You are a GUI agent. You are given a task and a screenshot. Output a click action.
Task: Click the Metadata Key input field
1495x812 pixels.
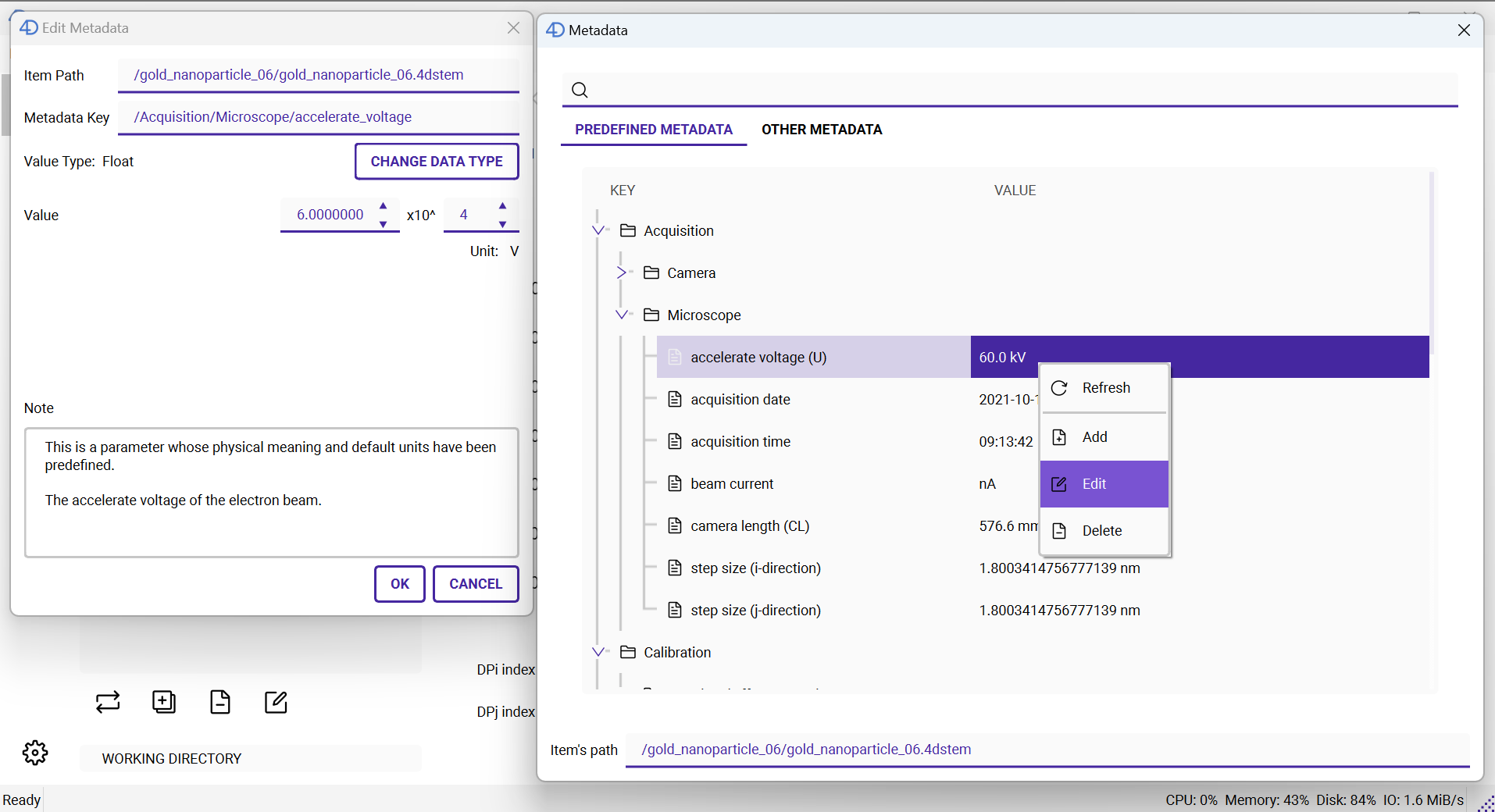[x=318, y=117]
